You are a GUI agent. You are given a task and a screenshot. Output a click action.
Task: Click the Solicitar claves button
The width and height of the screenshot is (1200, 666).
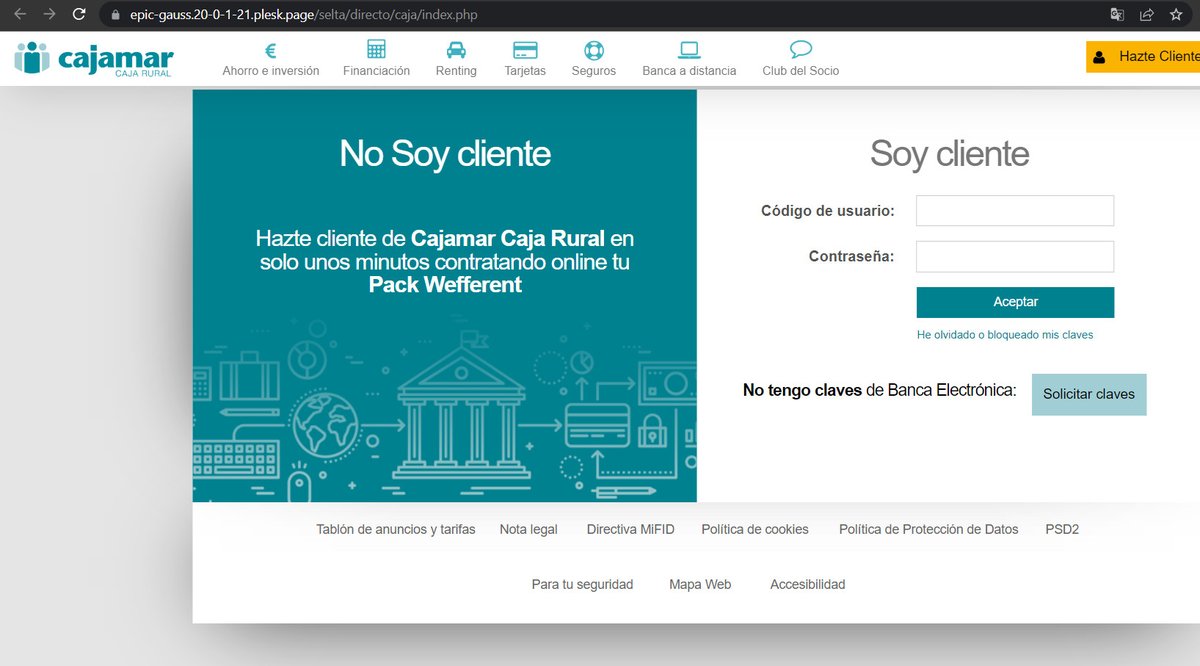(x=1089, y=394)
